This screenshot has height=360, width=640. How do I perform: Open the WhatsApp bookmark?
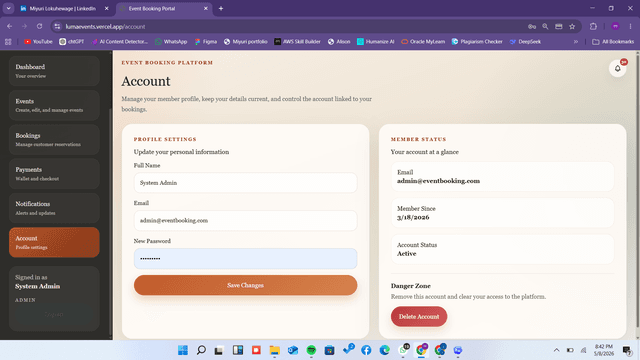pos(171,42)
